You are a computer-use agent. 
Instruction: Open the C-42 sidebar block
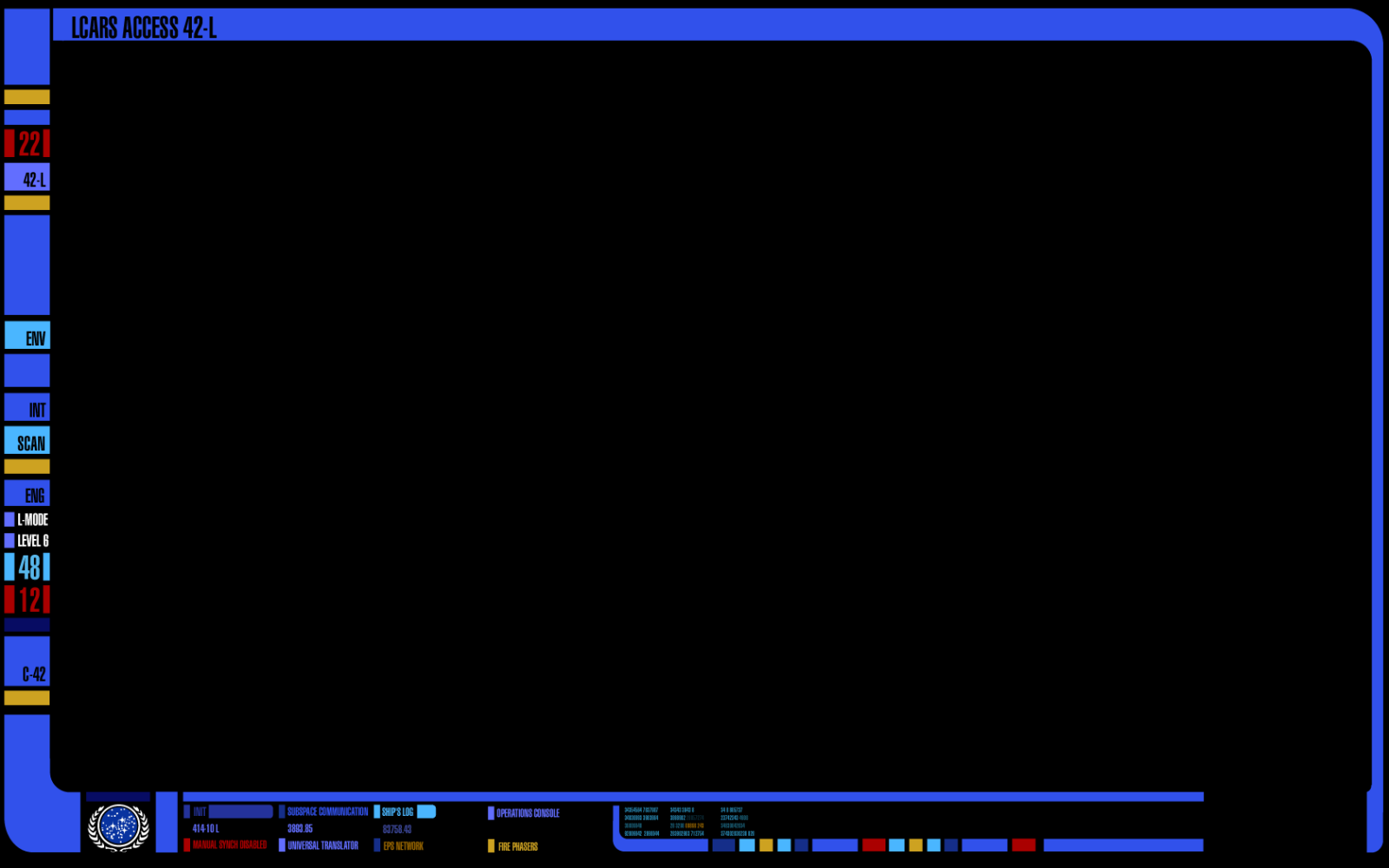coord(27,662)
